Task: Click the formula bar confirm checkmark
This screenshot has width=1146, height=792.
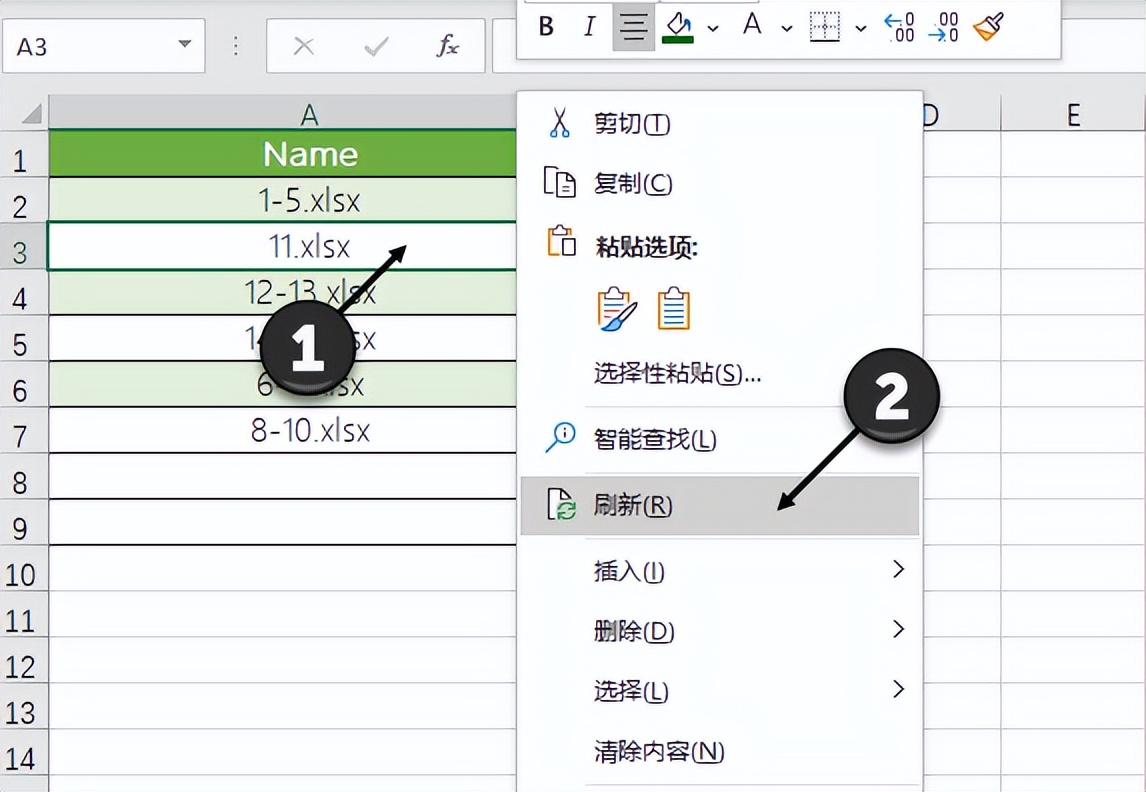Action: (376, 47)
